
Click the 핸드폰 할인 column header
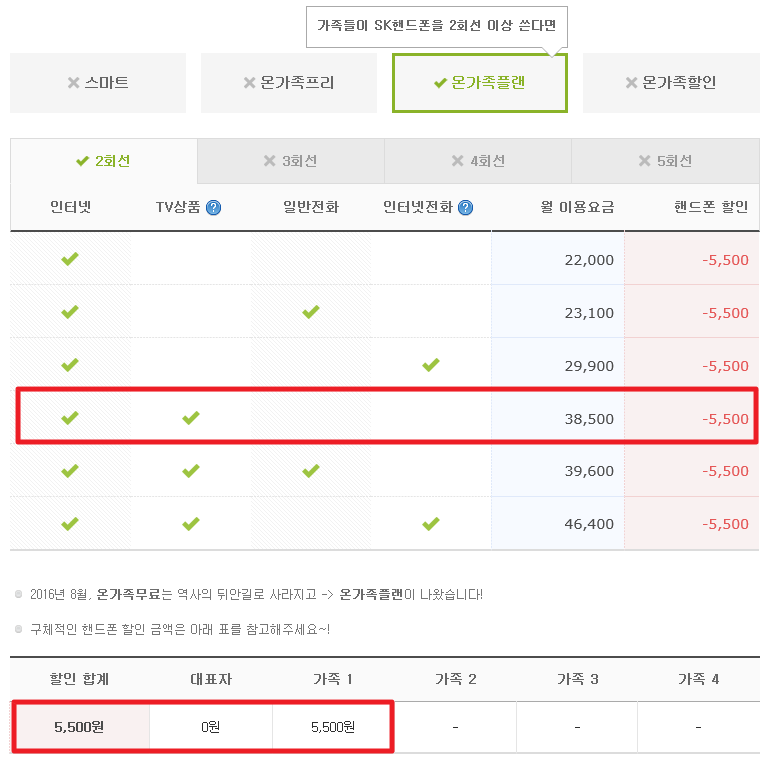(x=711, y=208)
